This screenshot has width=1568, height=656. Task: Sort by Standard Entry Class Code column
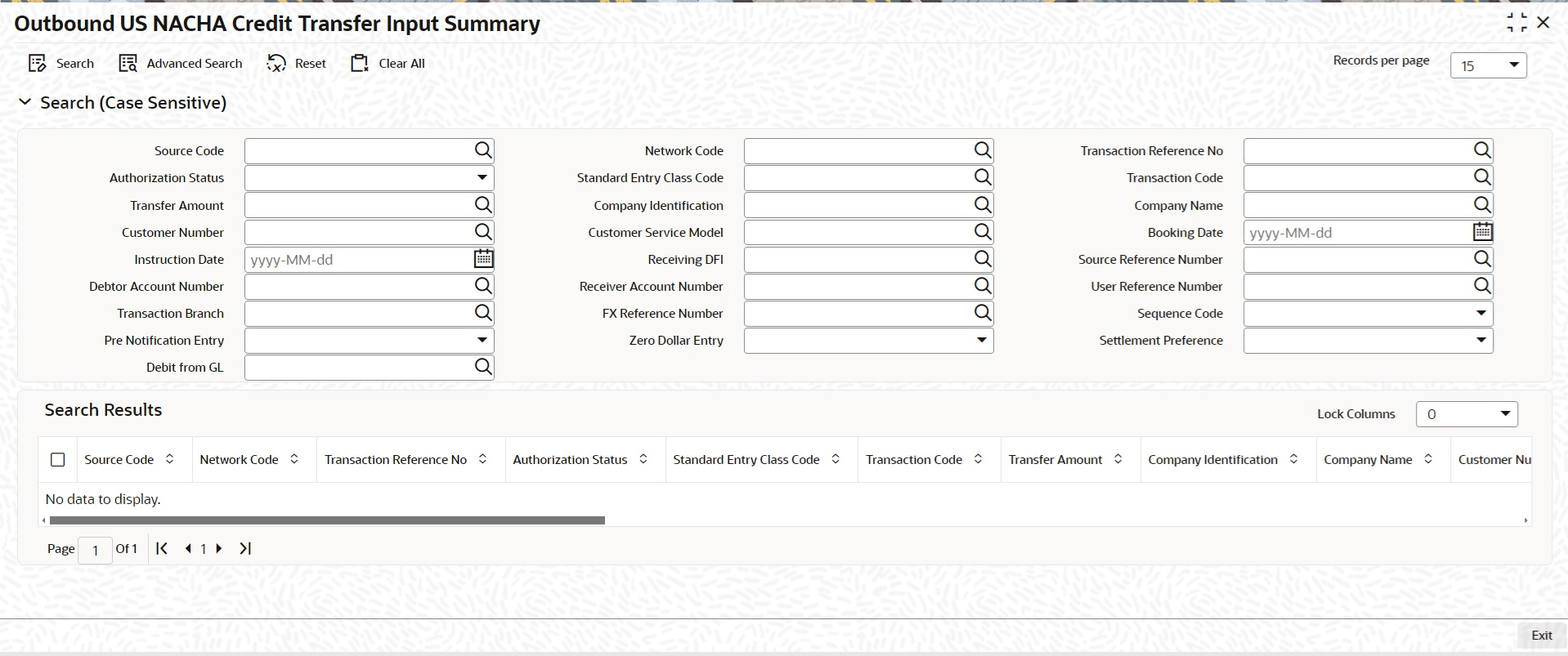(836, 459)
